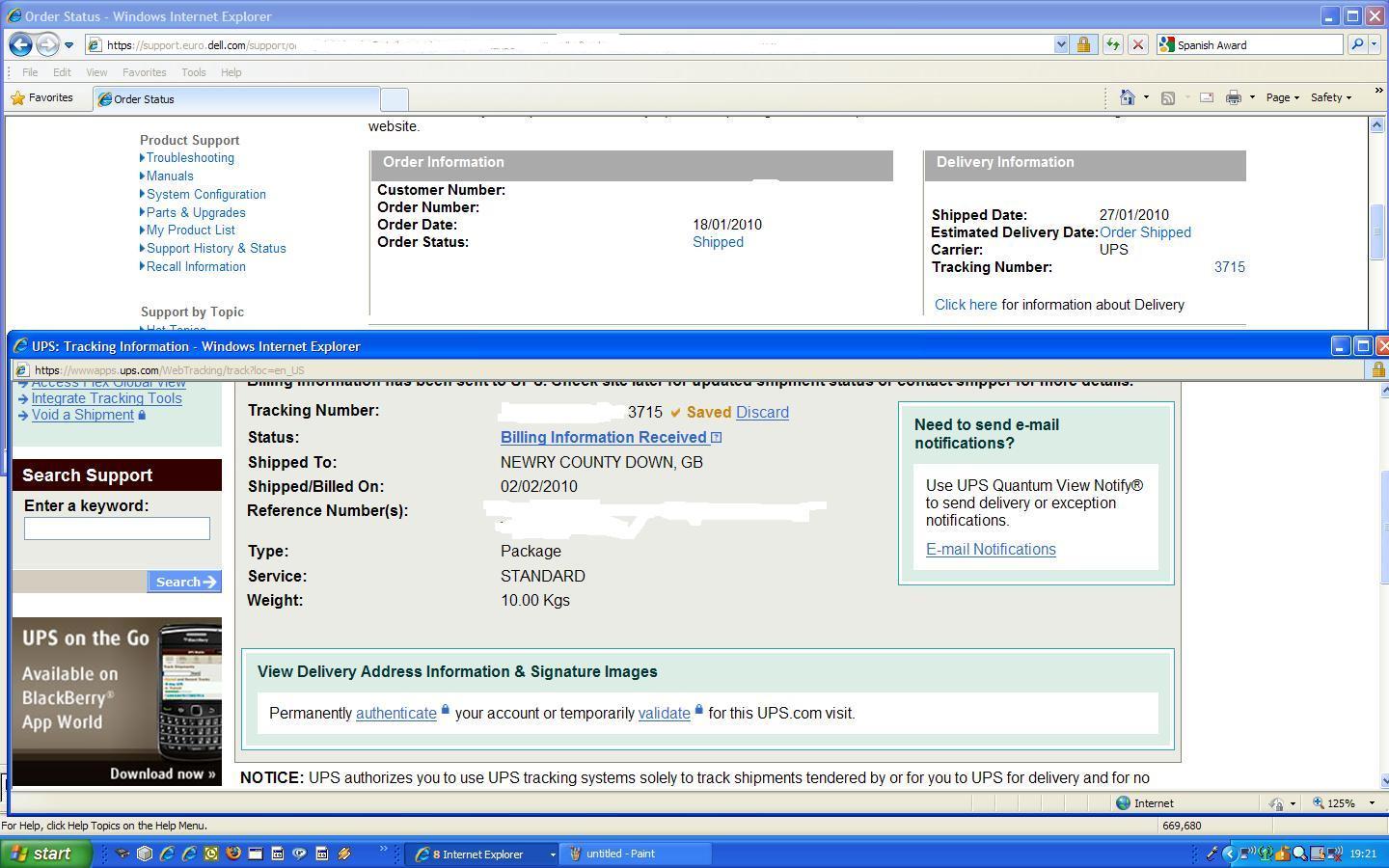Click the authenticate link
The width and height of the screenshot is (1389, 868).
click(396, 714)
